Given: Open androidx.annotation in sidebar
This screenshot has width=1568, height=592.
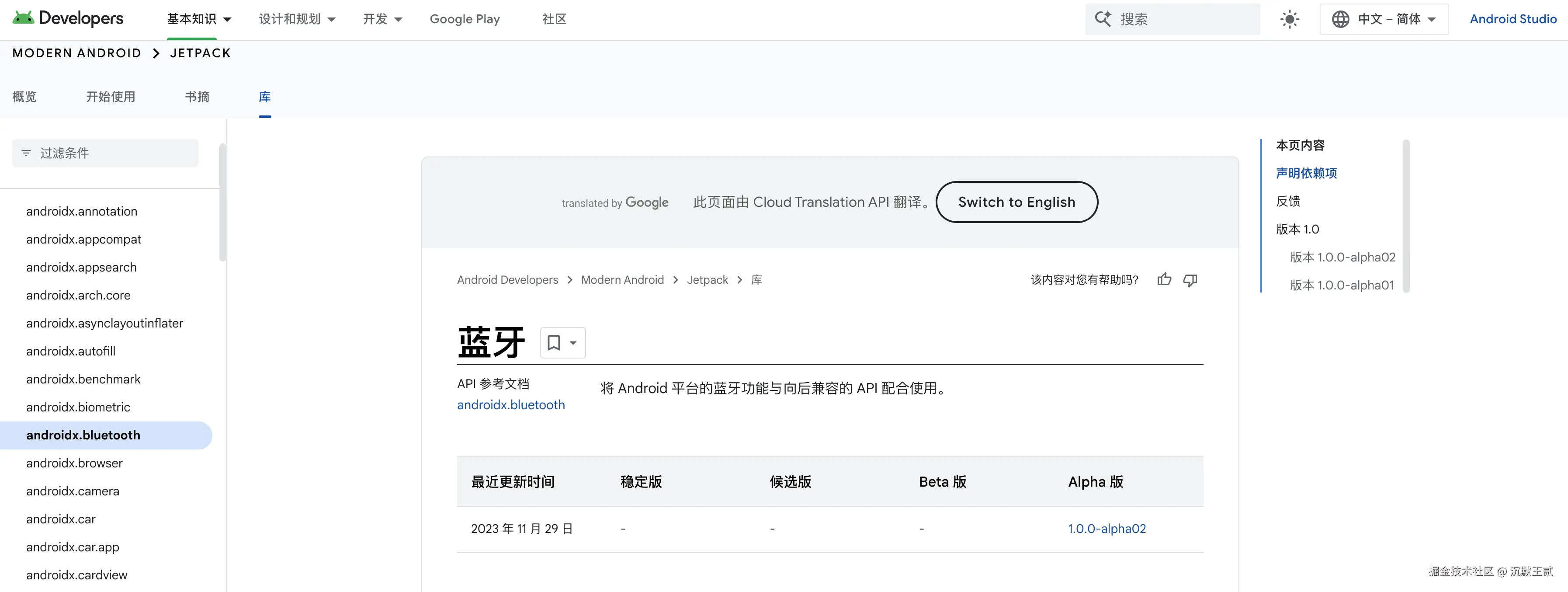Looking at the screenshot, I should point(82,211).
